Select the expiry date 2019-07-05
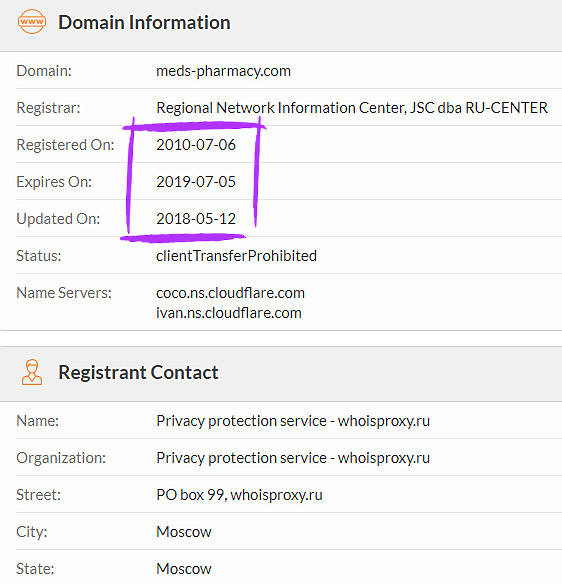This screenshot has height=584, width=562. 196,182
